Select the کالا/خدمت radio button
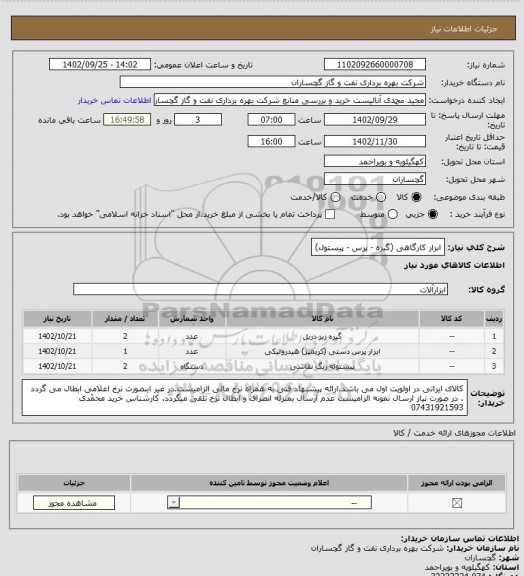This screenshot has height=576, width=524. click(335, 197)
